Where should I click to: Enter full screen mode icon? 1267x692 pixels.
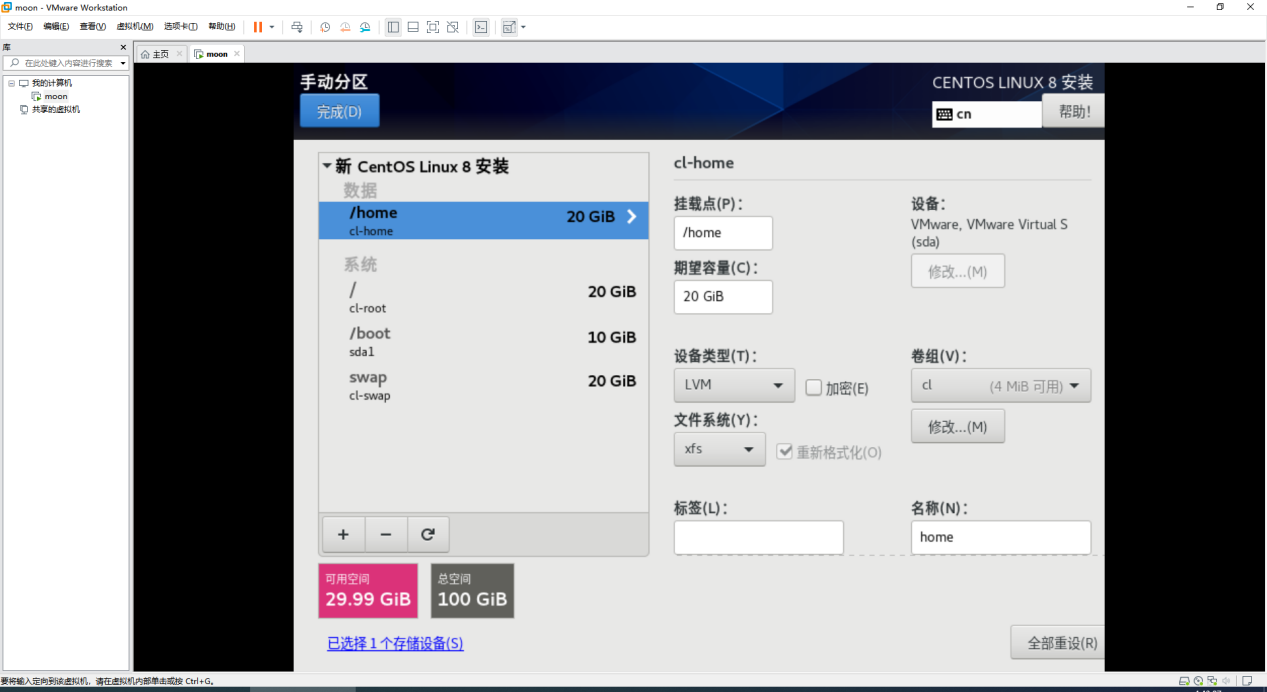click(433, 27)
